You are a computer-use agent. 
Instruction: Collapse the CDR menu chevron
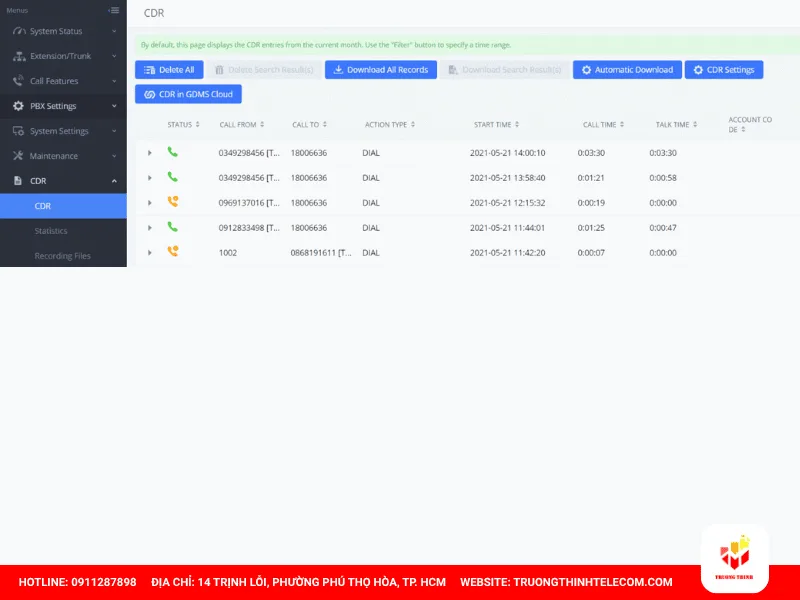point(114,181)
